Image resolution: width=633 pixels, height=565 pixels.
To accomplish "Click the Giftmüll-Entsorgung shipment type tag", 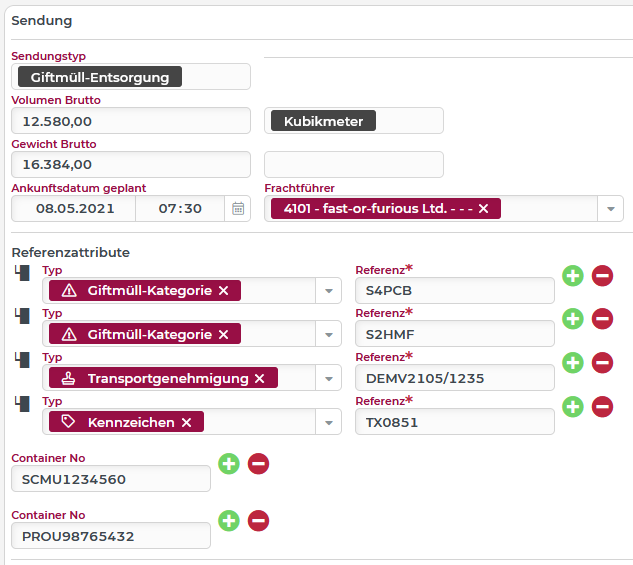I will (x=100, y=77).
